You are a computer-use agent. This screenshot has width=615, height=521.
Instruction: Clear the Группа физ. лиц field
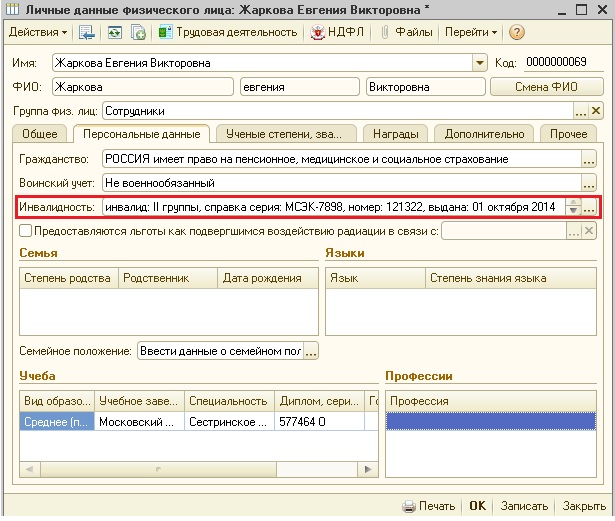pos(595,111)
